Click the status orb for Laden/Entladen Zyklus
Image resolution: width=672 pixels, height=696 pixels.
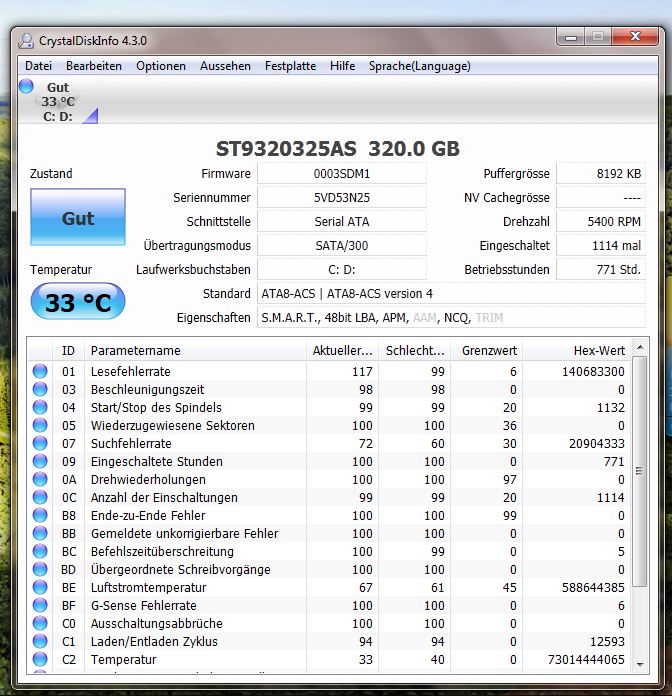[x=40, y=641]
